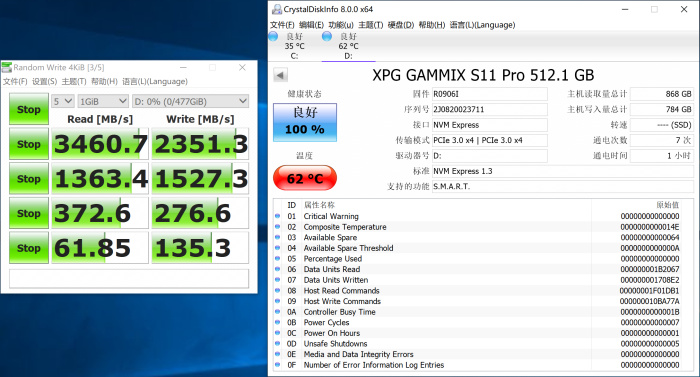700x377 pixels.
Task: Open the 功能(u) menu in CrystalDiskInfo
Action: coord(341,25)
